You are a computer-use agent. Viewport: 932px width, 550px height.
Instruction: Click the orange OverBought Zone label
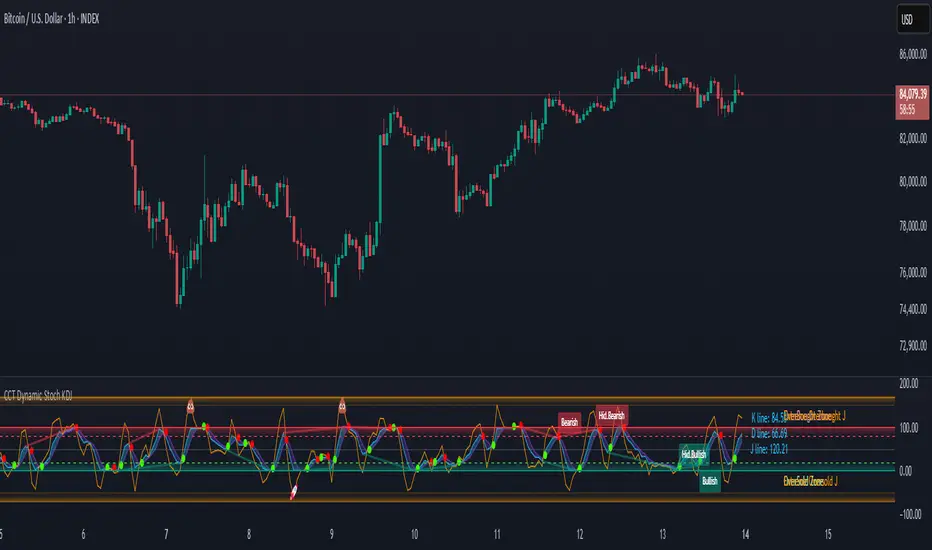[814, 416]
